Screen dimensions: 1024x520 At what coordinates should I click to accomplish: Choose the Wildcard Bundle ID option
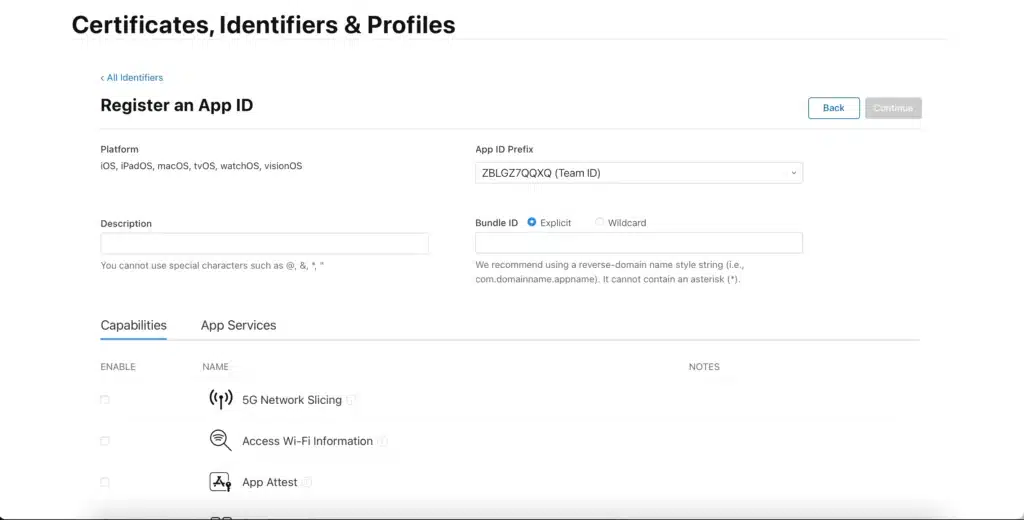click(x=600, y=222)
